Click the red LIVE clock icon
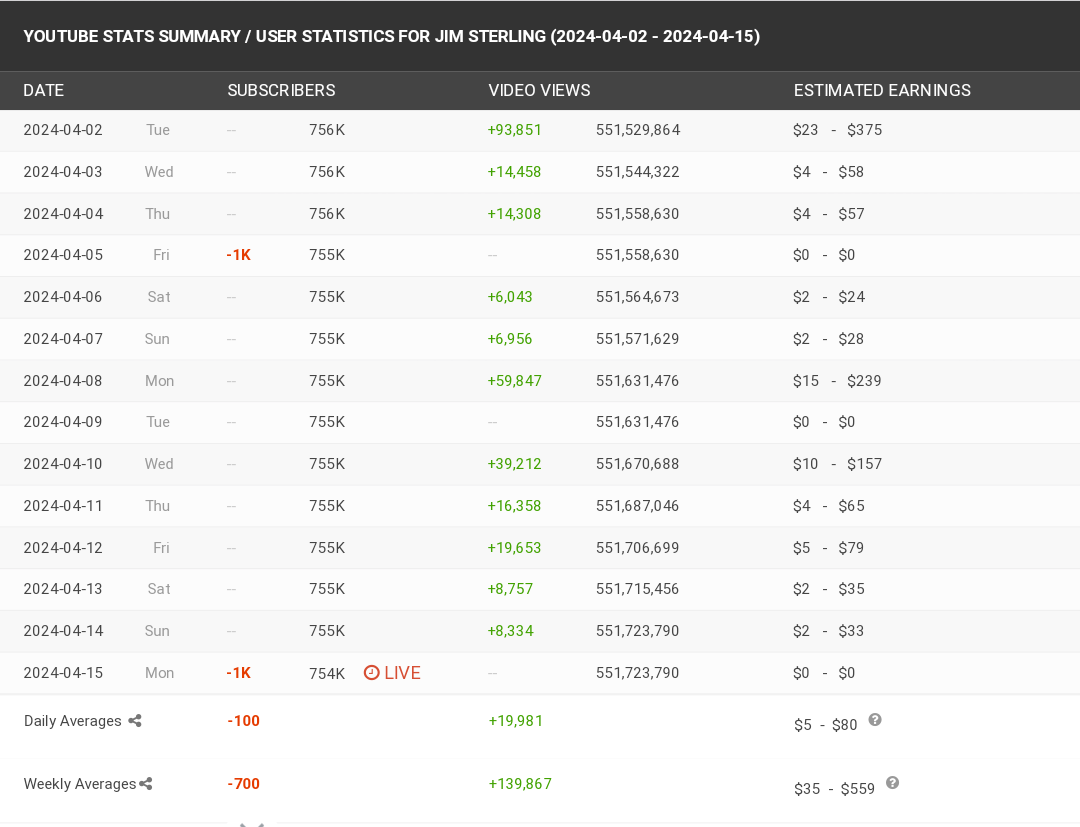 371,673
